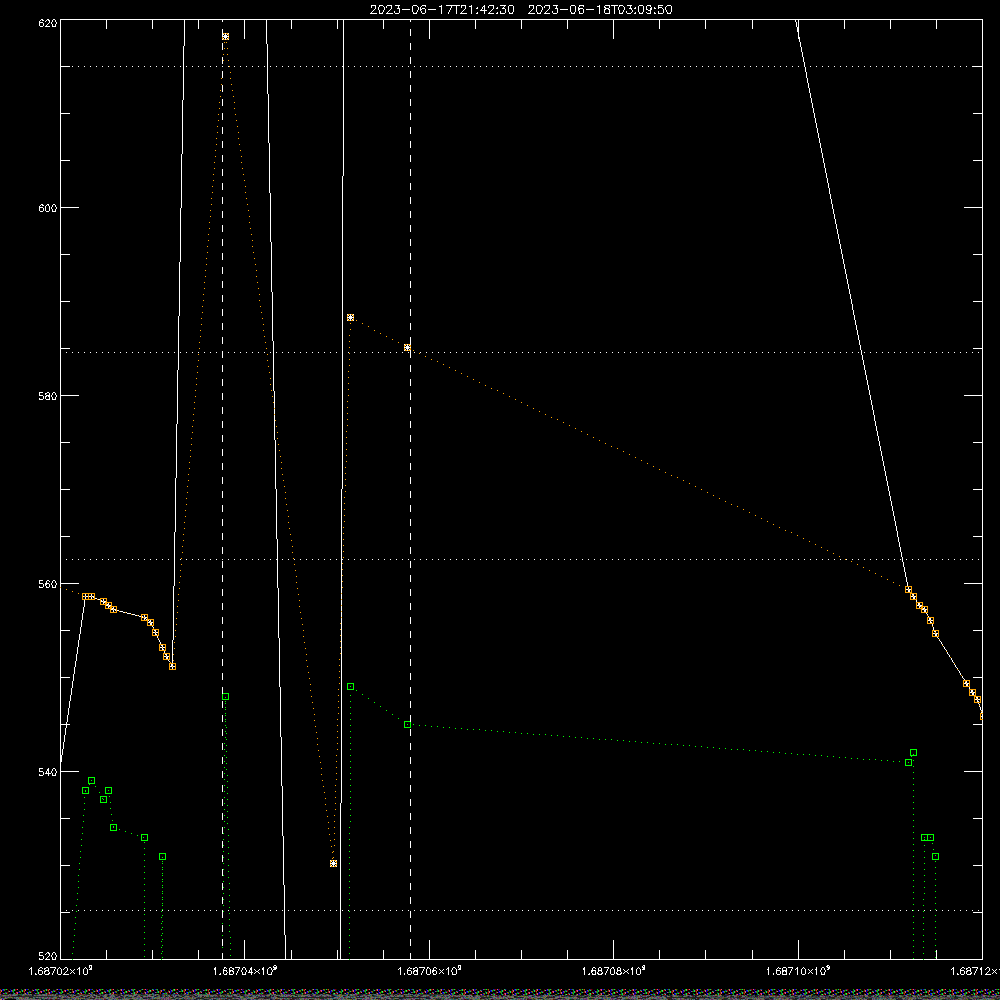Click the x-axis label 1.68708×10⁹
The width and height of the screenshot is (1000, 1000).
point(614,971)
